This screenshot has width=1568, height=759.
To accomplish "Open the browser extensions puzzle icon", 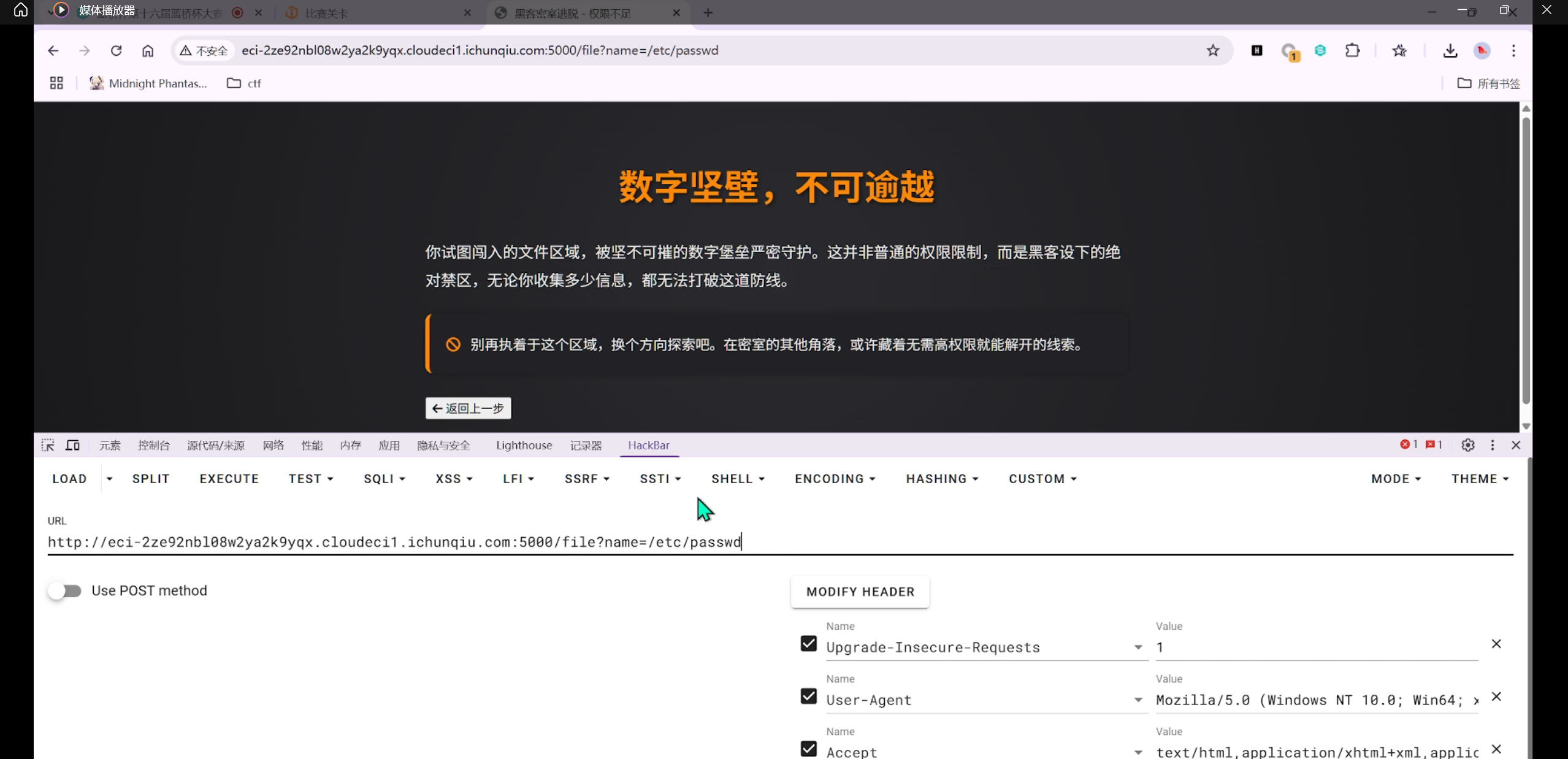I will [1352, 51].
